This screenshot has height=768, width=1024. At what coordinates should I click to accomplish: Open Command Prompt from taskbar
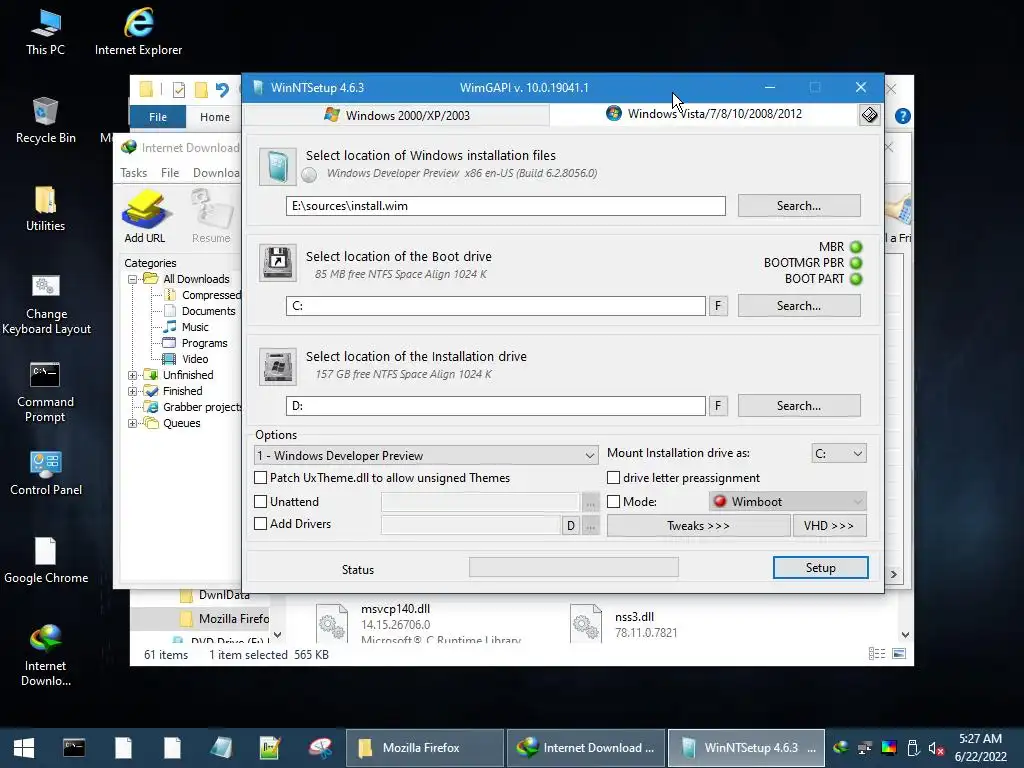pyautogui.click(x=74, y=748)
